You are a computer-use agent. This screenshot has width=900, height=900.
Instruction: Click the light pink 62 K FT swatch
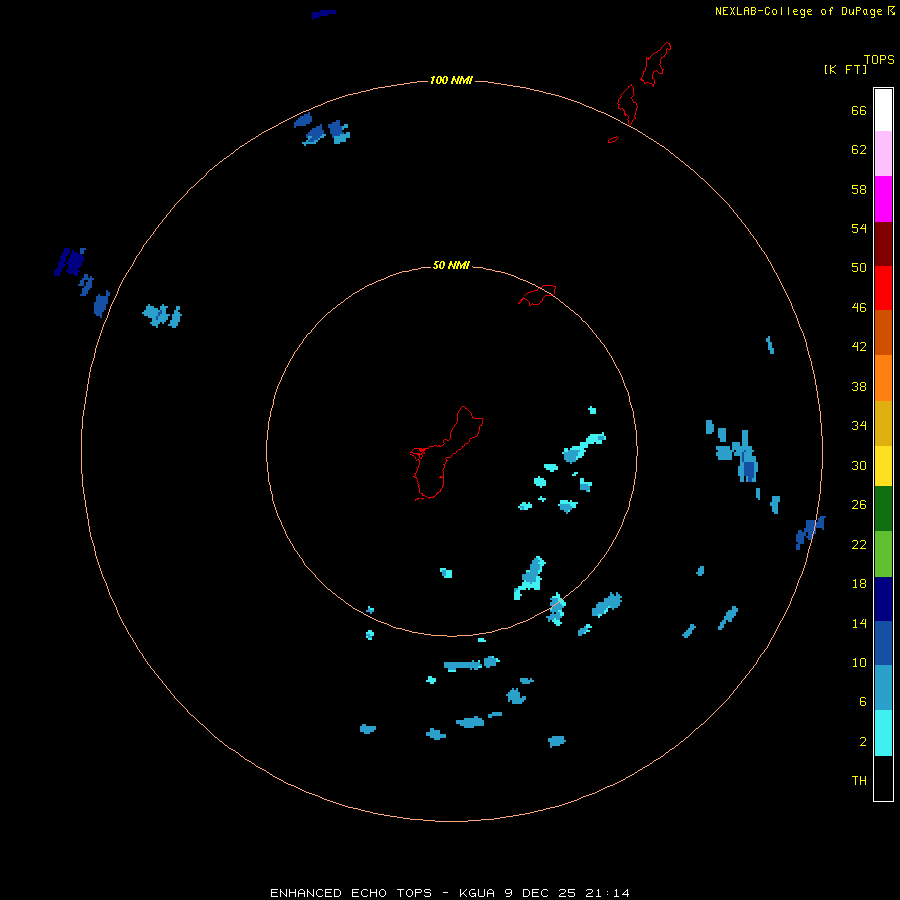tap(883, 153)
